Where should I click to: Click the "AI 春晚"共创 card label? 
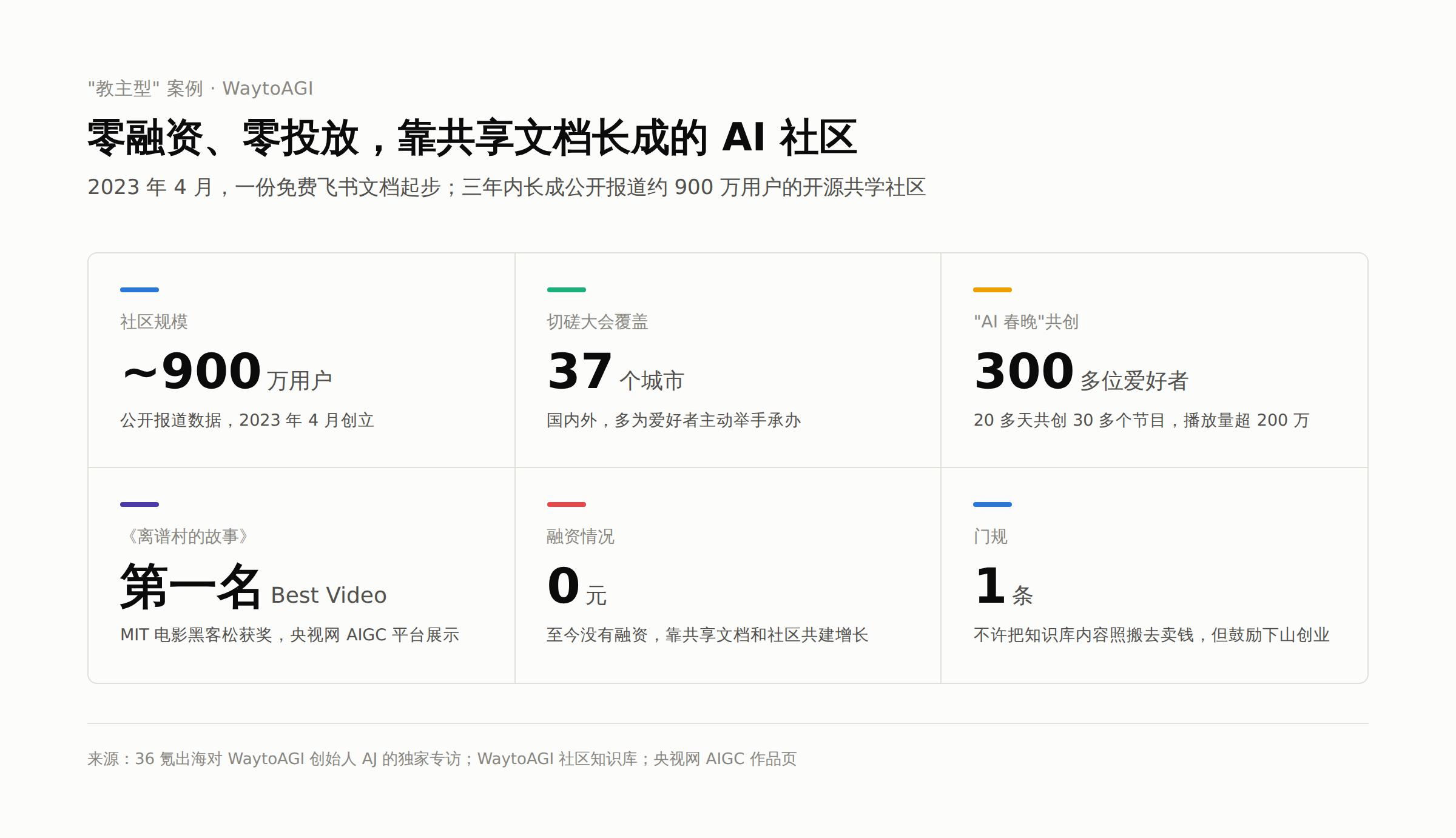[x=1026, y=321]
